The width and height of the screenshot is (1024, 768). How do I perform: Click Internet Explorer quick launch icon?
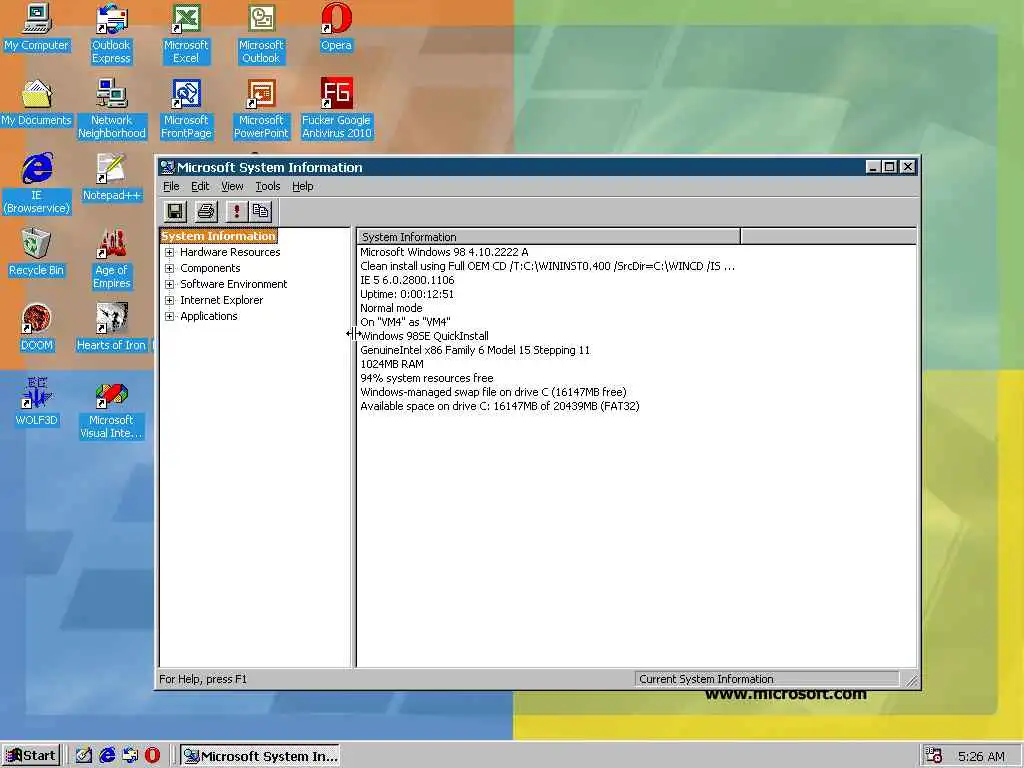[x=107, y=756]
